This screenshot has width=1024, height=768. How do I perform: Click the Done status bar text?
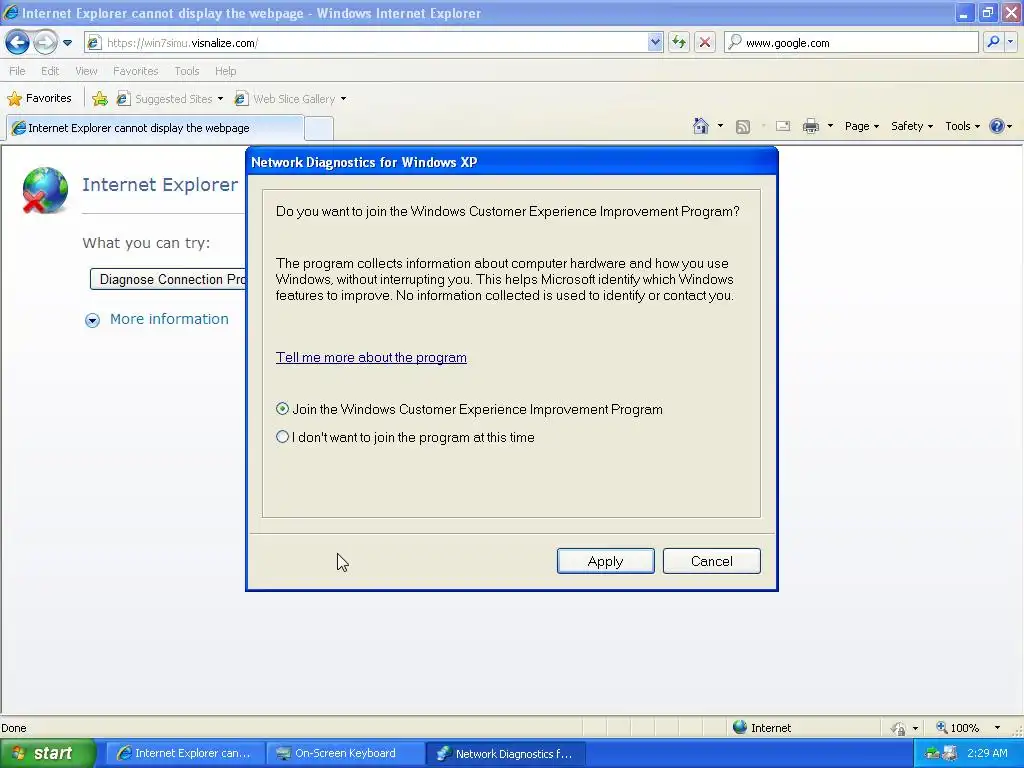pos(14,728)
